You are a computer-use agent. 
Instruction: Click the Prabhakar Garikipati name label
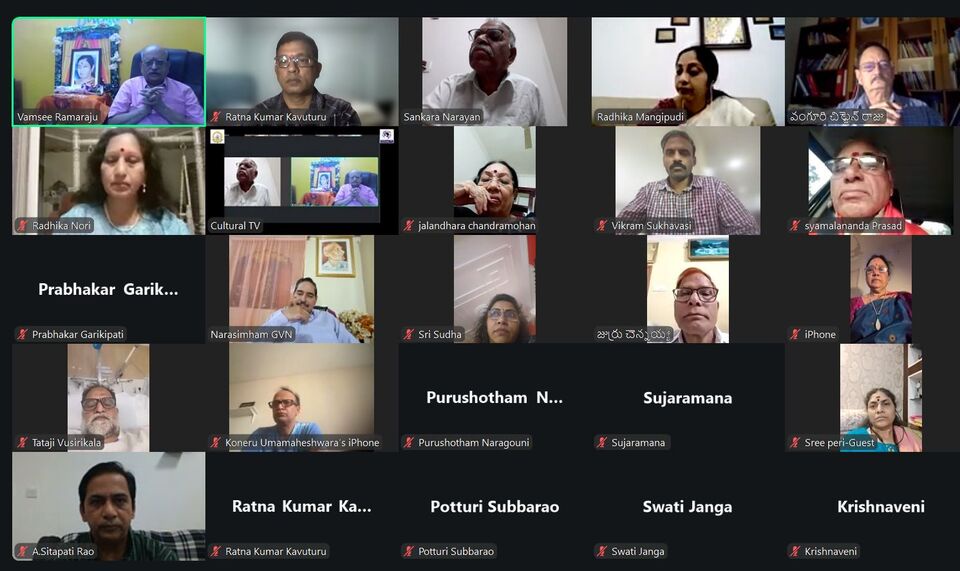tap(78, 334)
